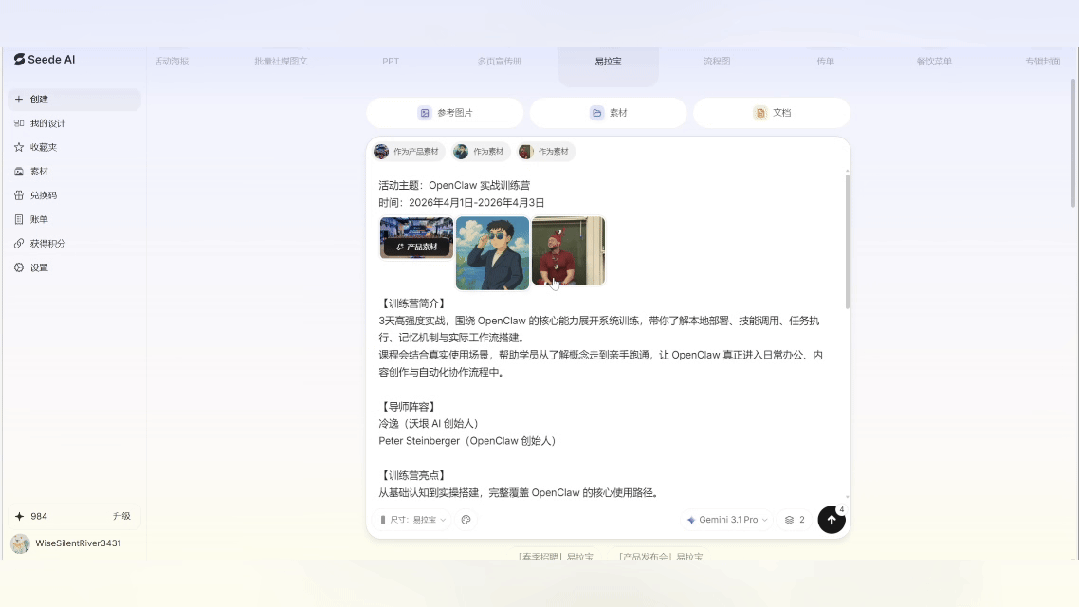Image resolution: width=1079 pixels, height=607 pixels.
Task: Switch to the PPT tab
Action: point(390,61)
